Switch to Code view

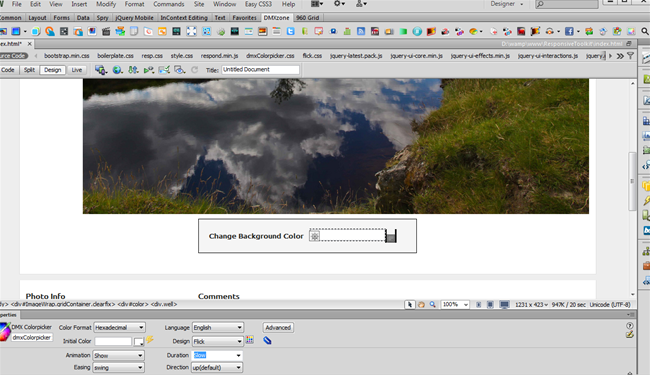tap(7, 70)
